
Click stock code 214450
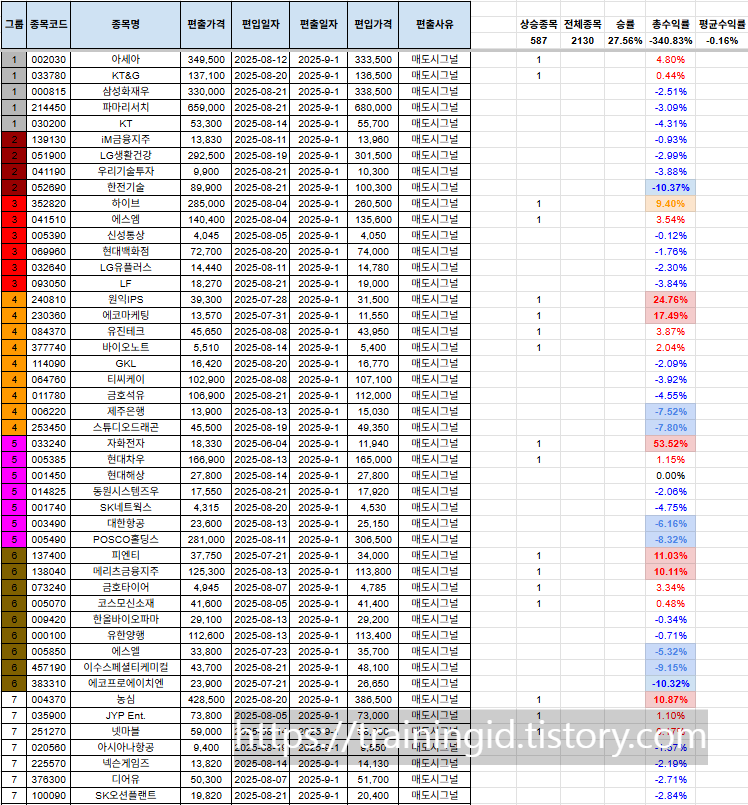pos(48,107)
